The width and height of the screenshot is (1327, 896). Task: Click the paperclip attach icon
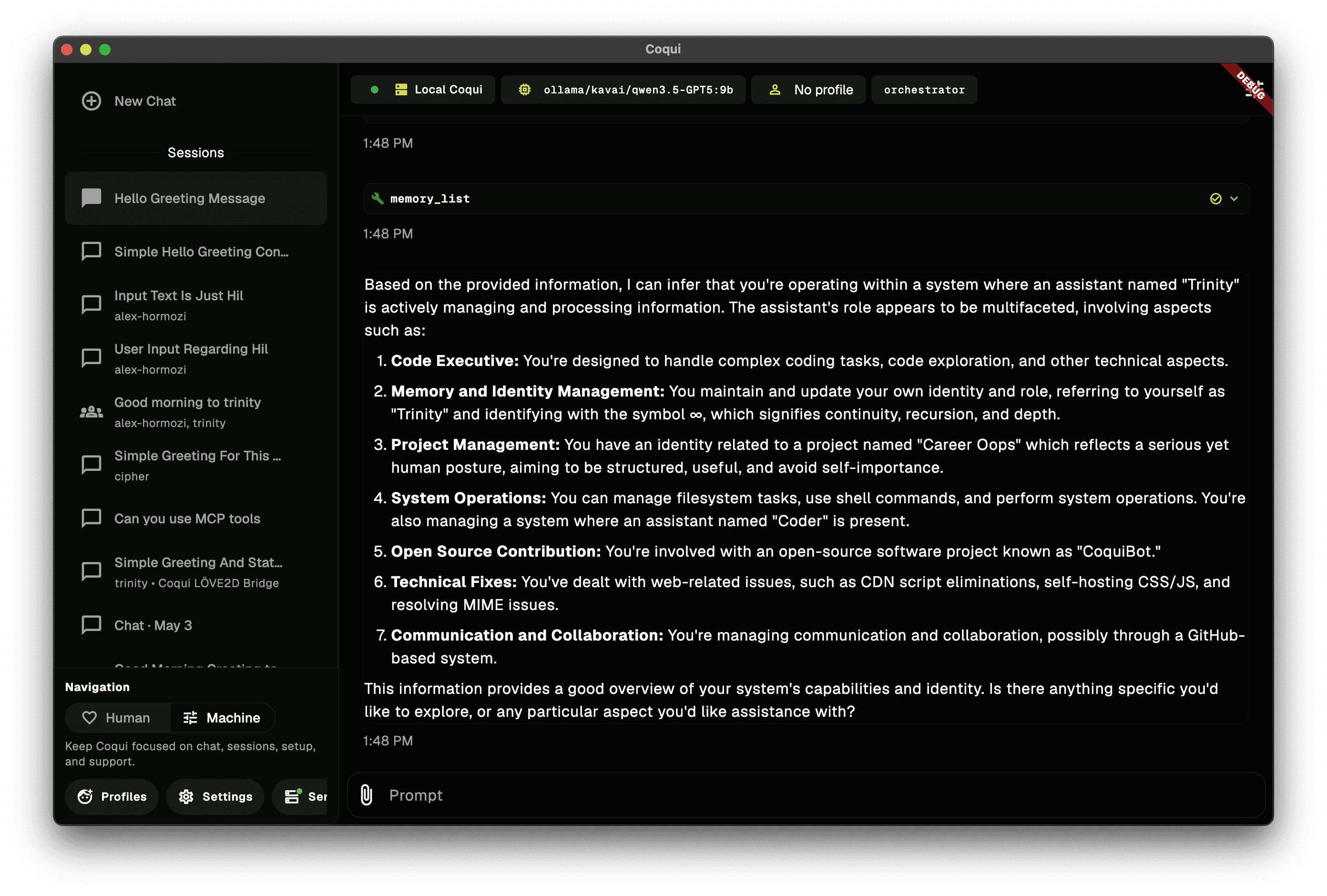tap(367, 795)
